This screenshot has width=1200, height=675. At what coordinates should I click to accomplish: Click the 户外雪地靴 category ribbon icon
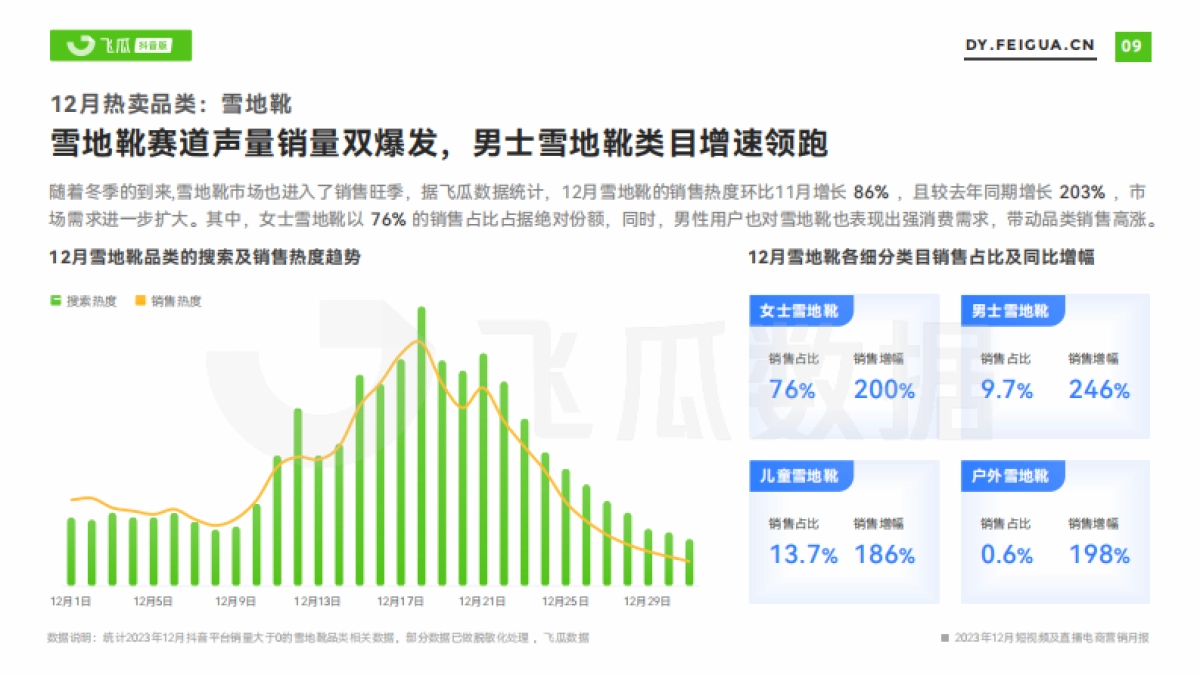click(1013, 477)
